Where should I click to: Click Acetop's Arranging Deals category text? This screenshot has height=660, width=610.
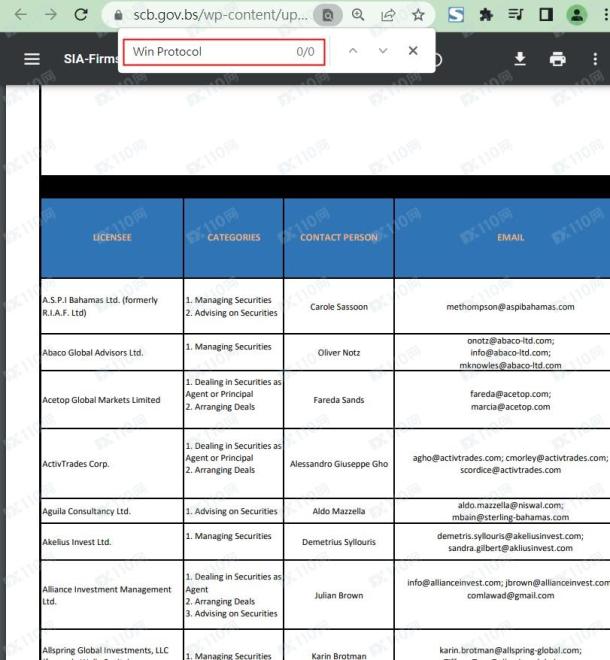coord(220,407)
